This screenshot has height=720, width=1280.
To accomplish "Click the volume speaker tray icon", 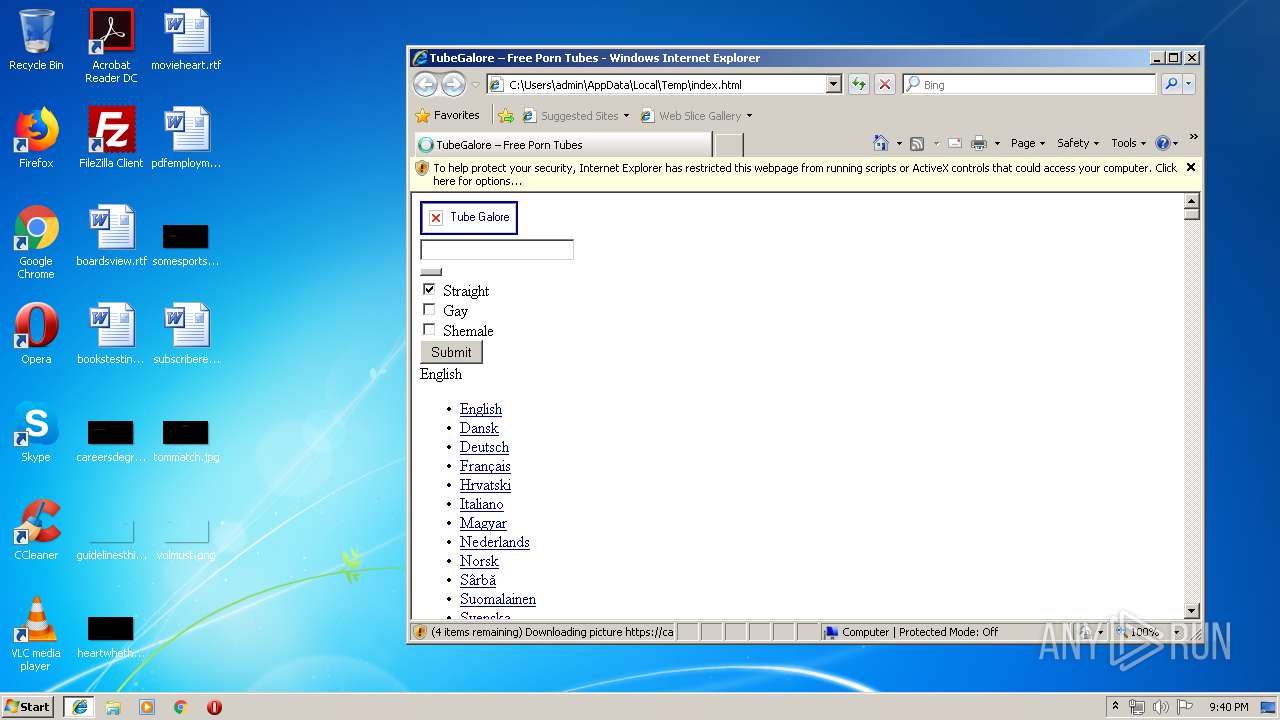I will (x=1160, y=707).
